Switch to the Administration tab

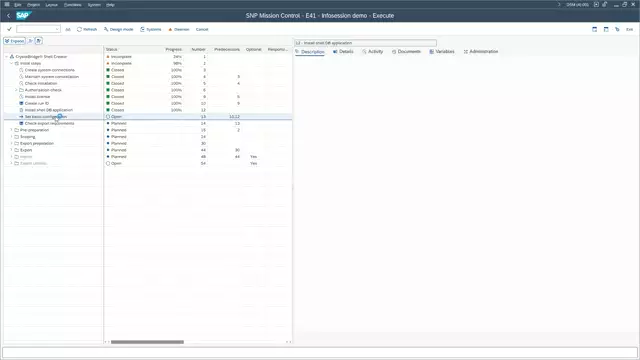pos(481,52)
